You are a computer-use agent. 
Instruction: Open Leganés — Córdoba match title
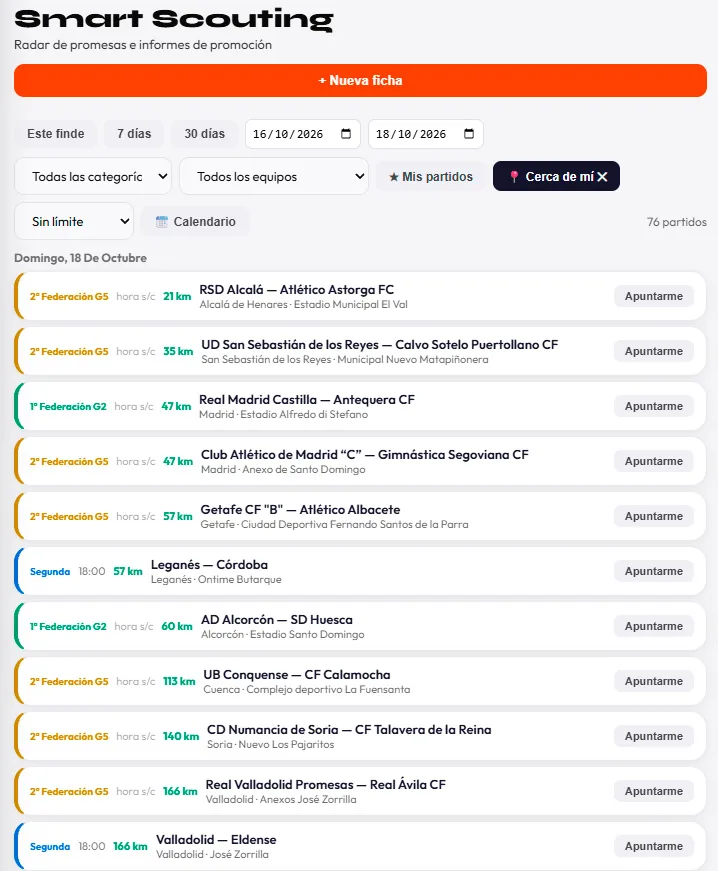point(209,564)
